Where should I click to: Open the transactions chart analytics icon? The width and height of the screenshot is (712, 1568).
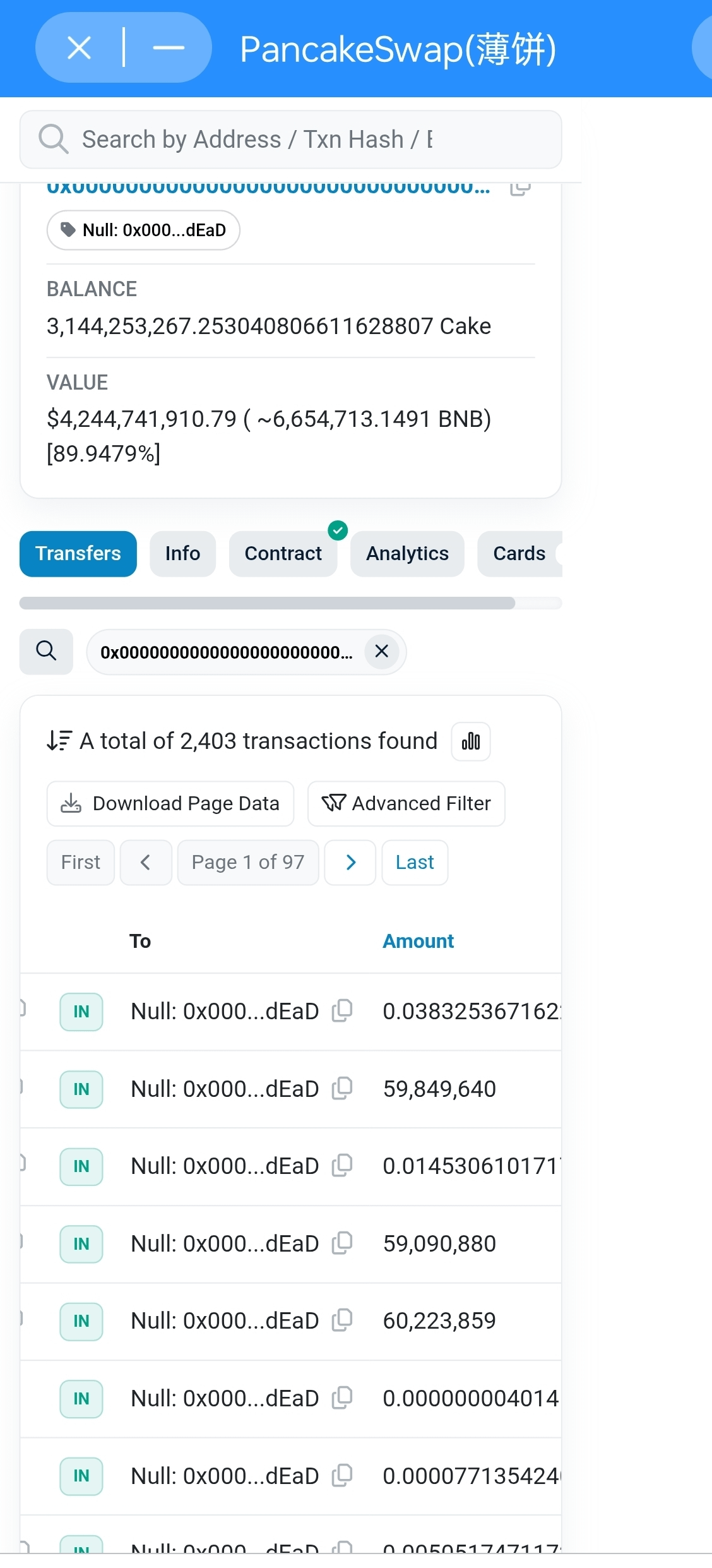(471, 741)
